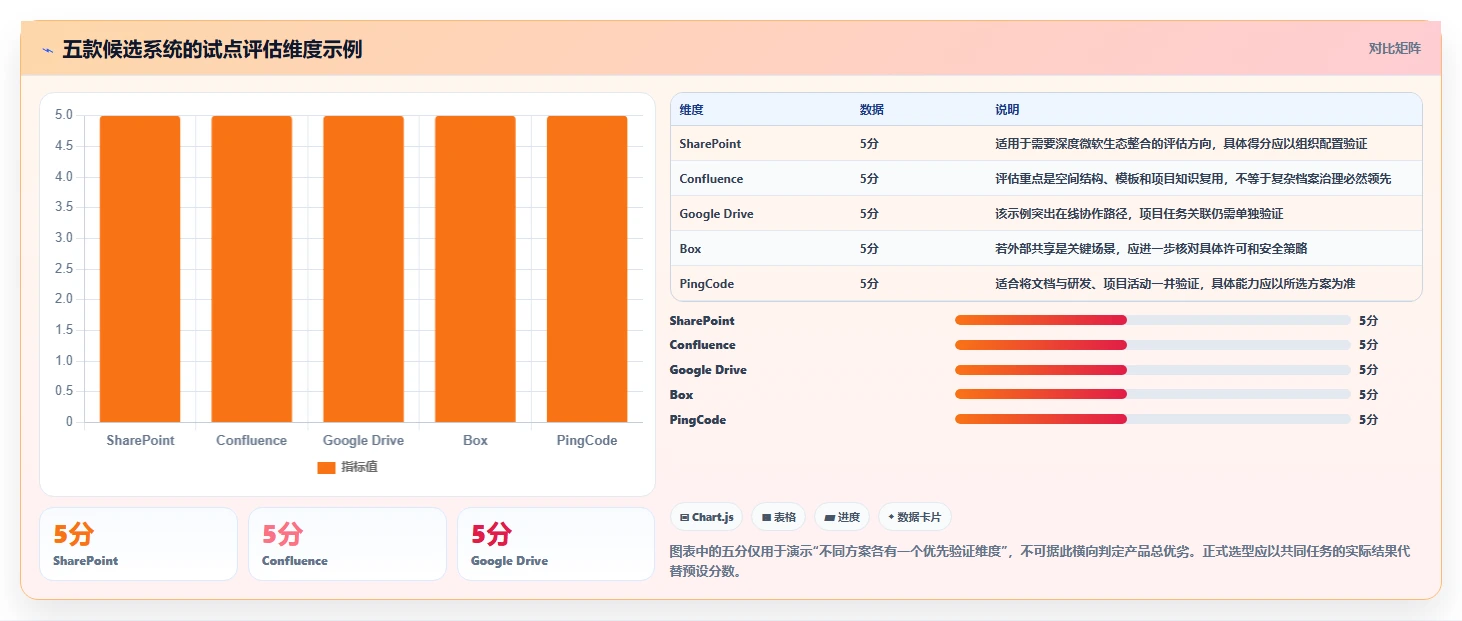Click the small icon before the card title

click(47, 50)
